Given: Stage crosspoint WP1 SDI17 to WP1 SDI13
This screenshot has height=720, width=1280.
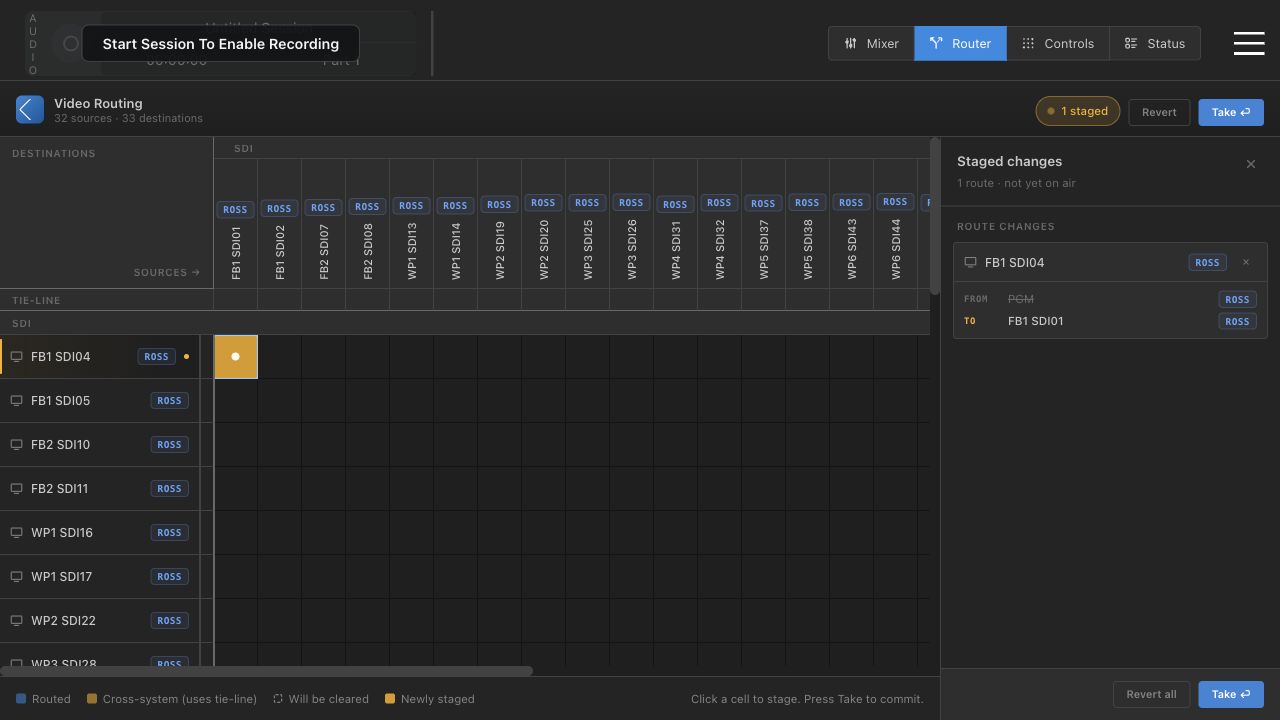Looking at the screenshot, I should tap(412, 577).
